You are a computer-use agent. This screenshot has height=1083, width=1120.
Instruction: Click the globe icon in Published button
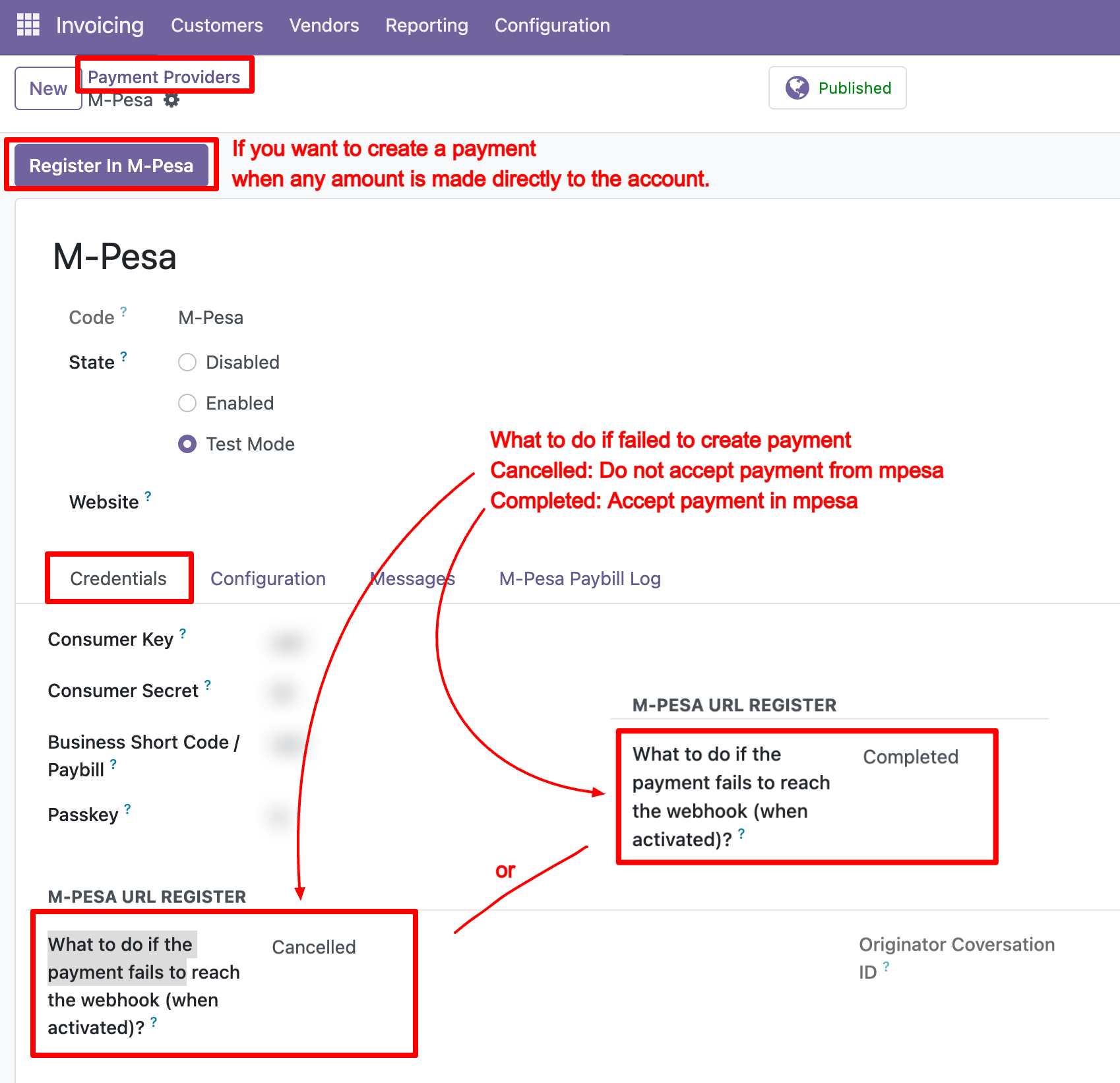(797, 88)
